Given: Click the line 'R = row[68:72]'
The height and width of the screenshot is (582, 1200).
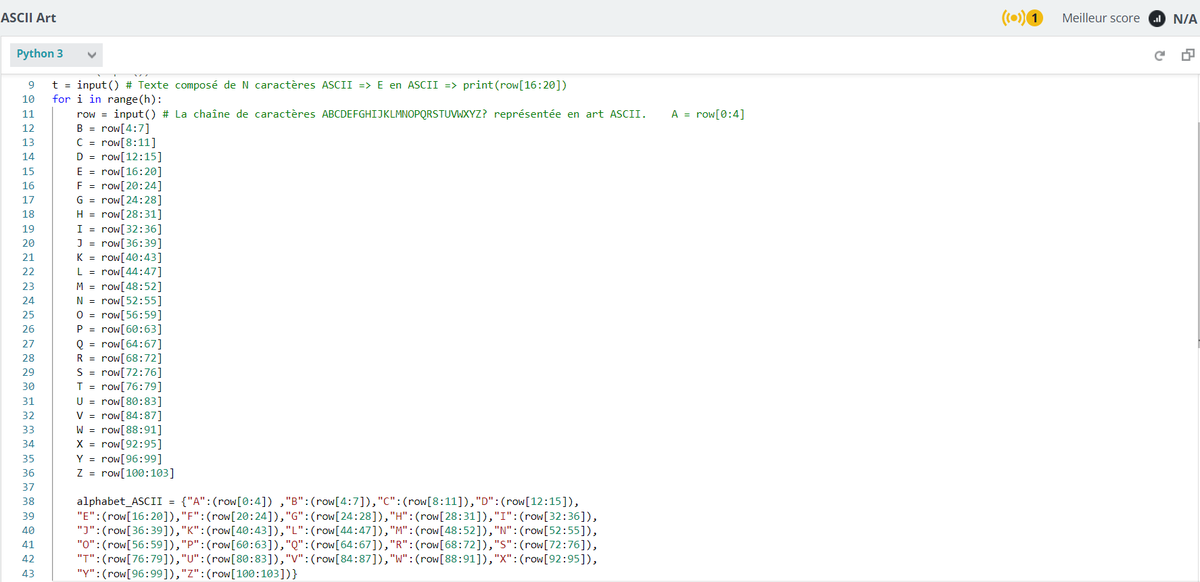Looking at the screenshot, I should (x=120, y=358).
